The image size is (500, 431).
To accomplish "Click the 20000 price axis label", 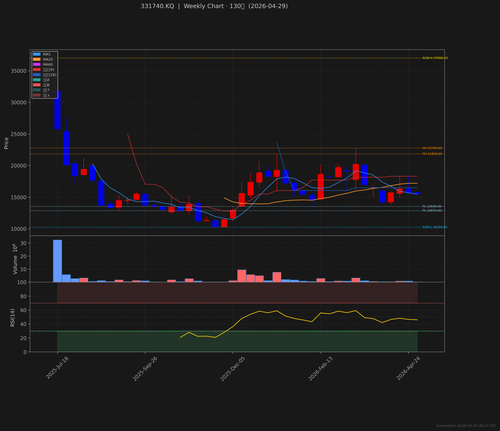I will [18, 166].
